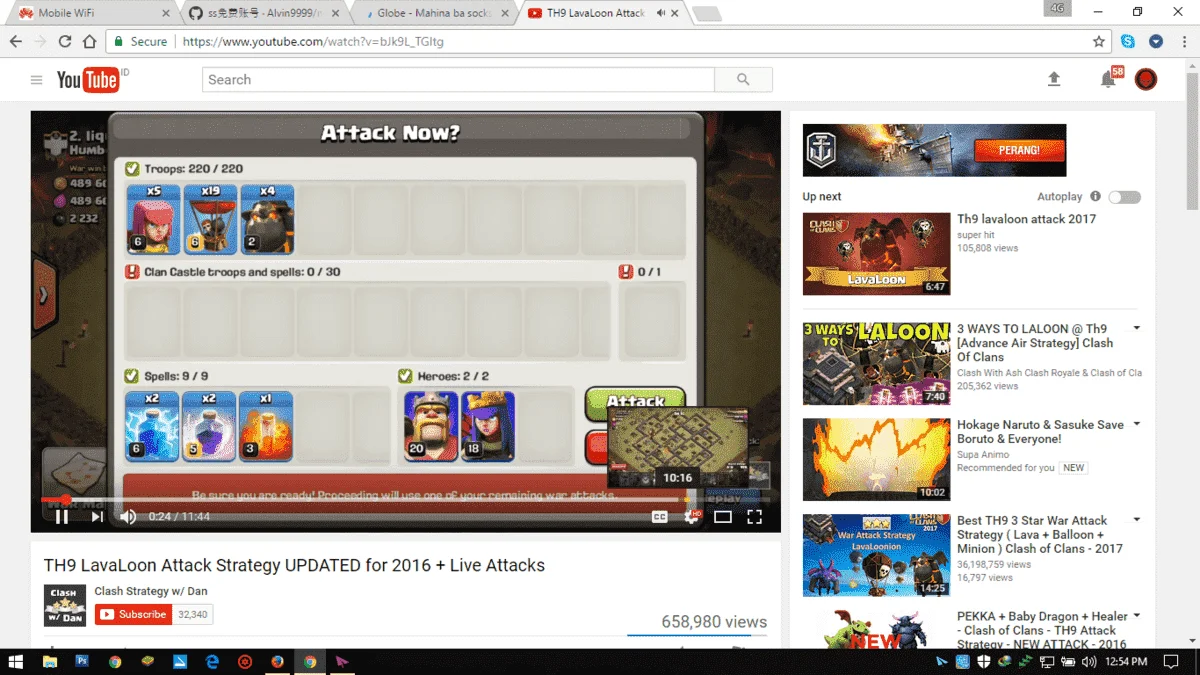Show Autoplay info icon
The width and height of the screenshot is (1200, 675).
click(x=1095, y=197)
